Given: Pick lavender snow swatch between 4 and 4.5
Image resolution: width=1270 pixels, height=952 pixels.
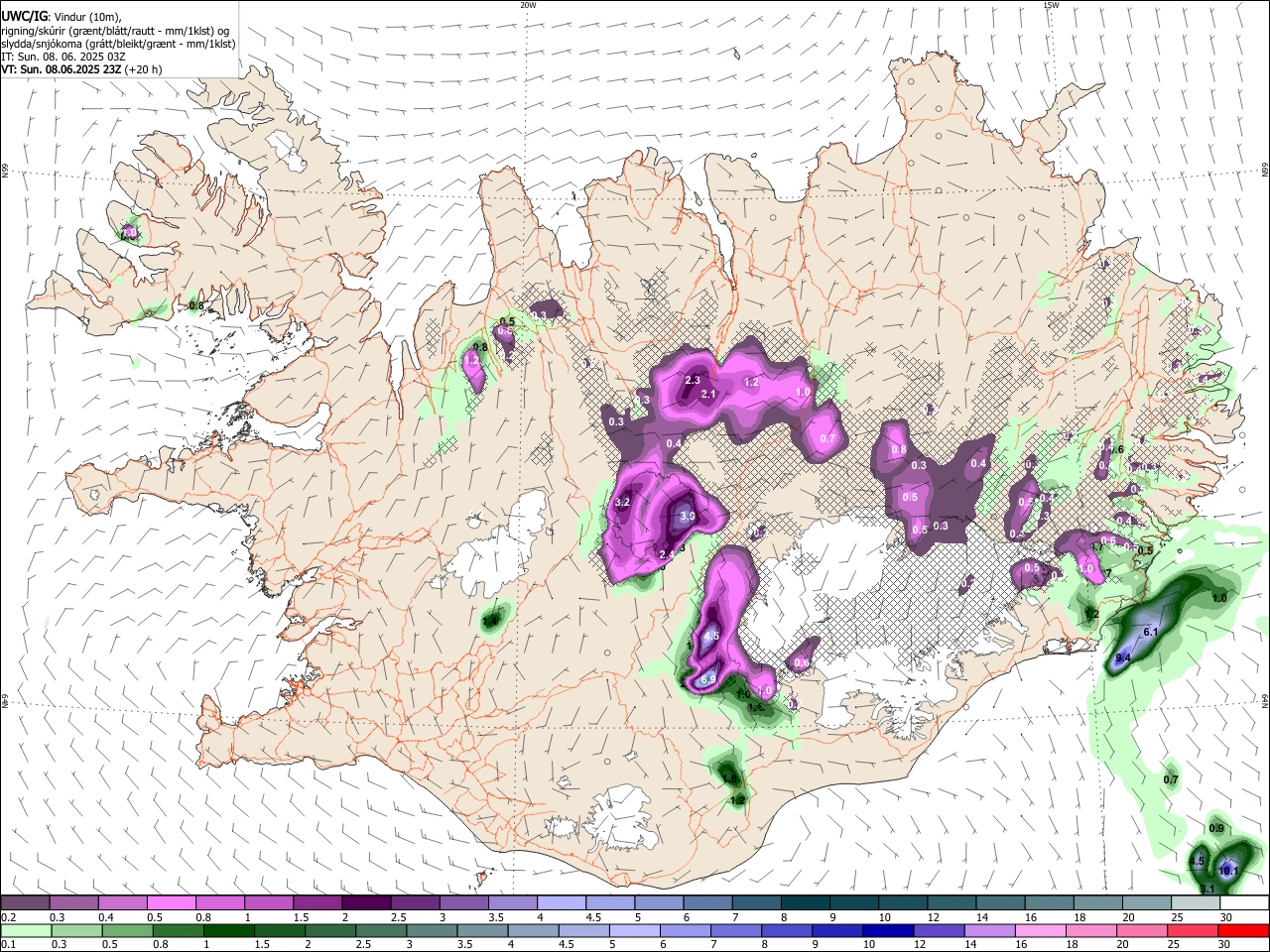Looking at the screenshot, I should [561, 903].
